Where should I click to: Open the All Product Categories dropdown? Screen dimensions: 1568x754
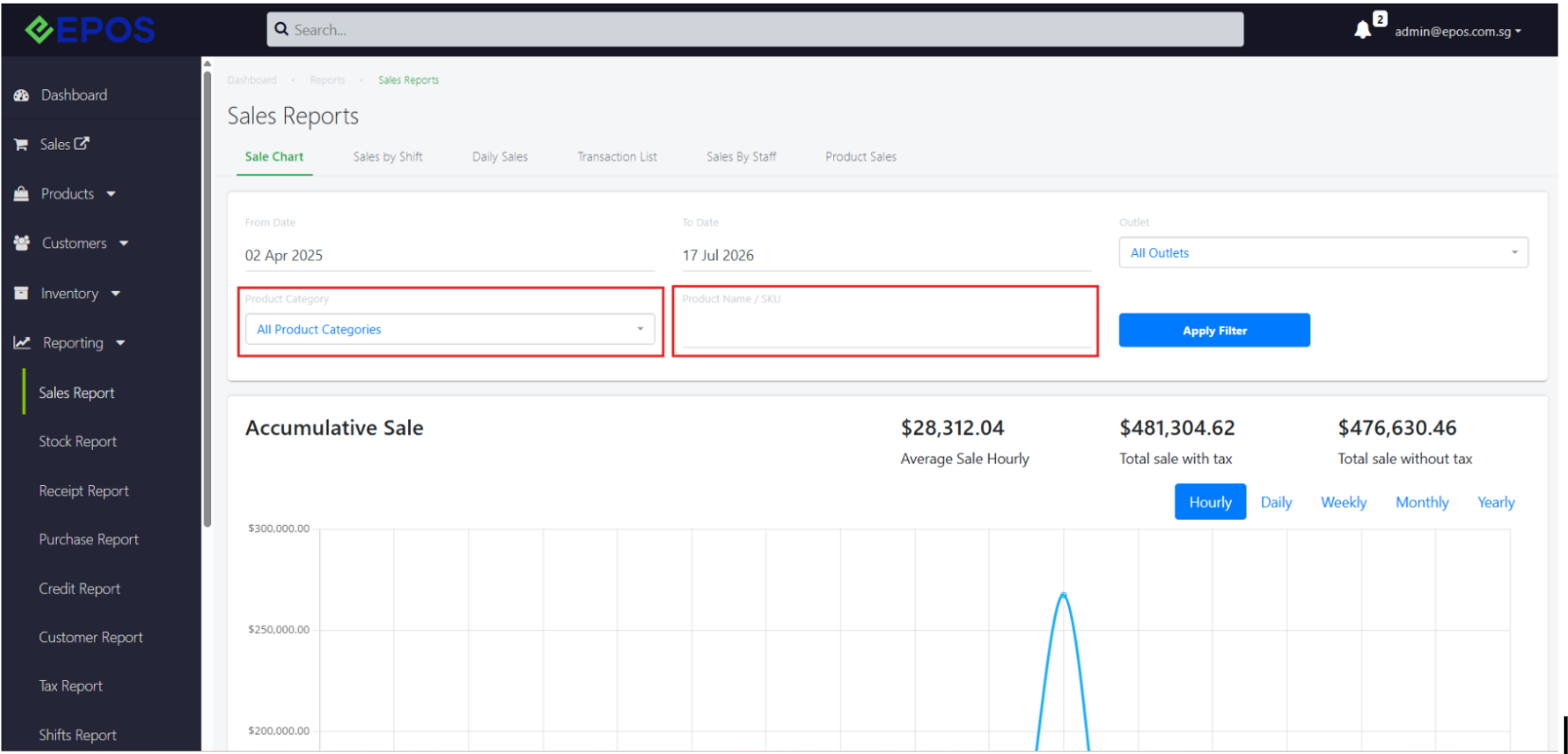click(450, 330)
